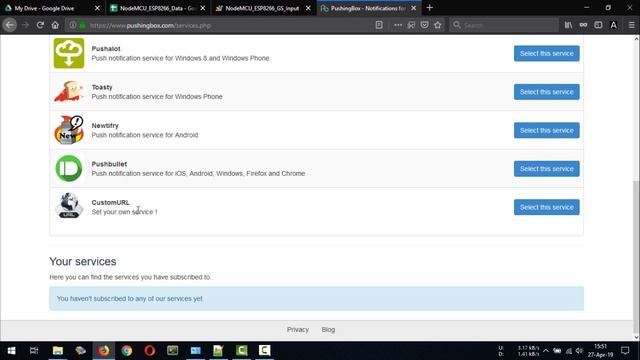Open the Blog footer link
This screenshot has width=640, height=360.
pos(328,329)
